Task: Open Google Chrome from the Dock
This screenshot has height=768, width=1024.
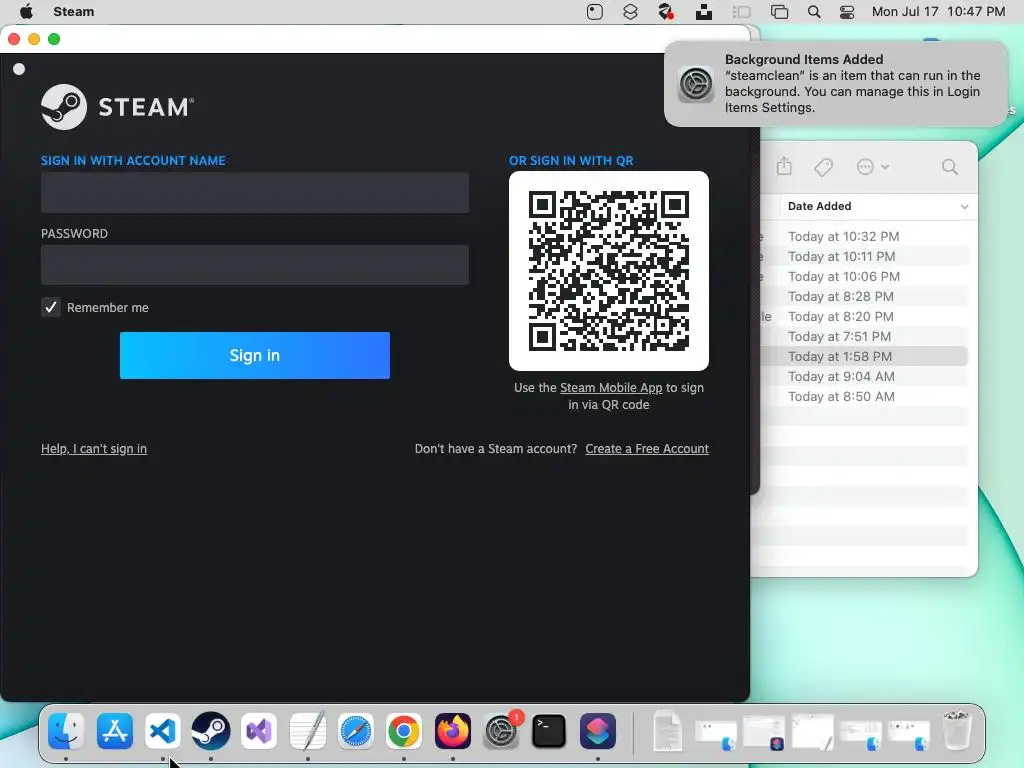Action: [x=404, y=731]
